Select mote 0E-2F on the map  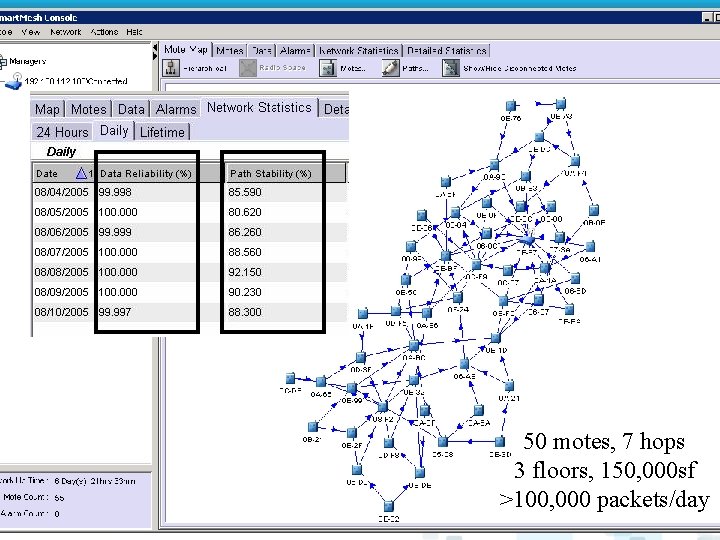click(352, 433)
